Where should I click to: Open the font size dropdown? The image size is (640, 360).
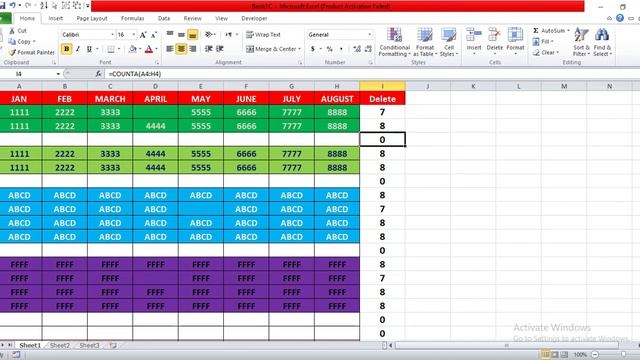[133, 35]
